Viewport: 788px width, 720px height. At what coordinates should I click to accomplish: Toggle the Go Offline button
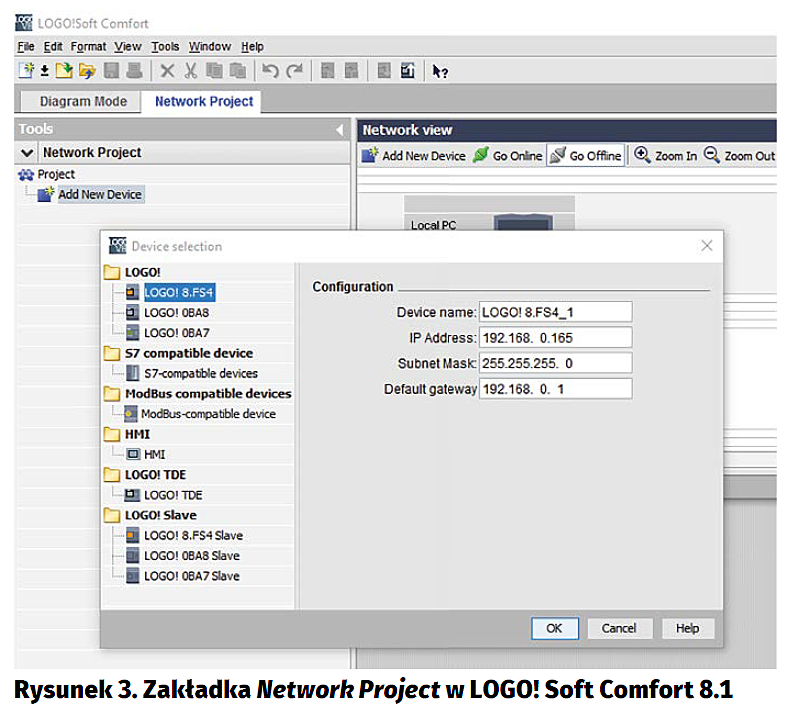click(586, 156)
